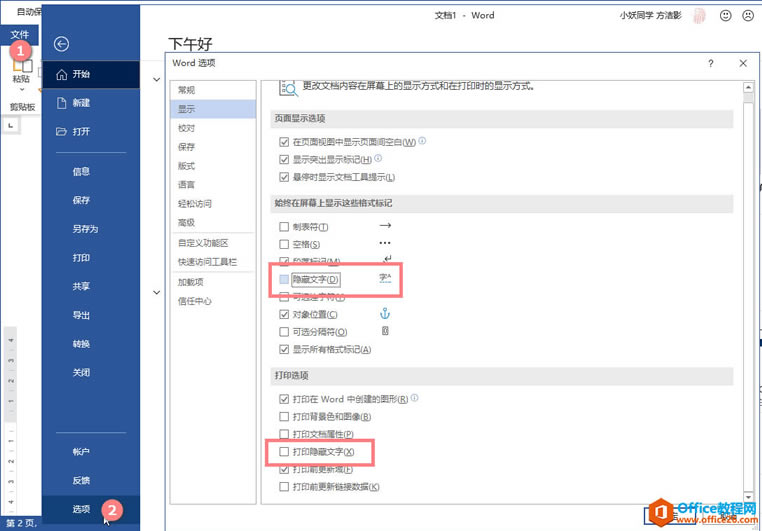Close the Word 选项 dialog
This screenshot has width=762, height=531.
click(743, 63)
